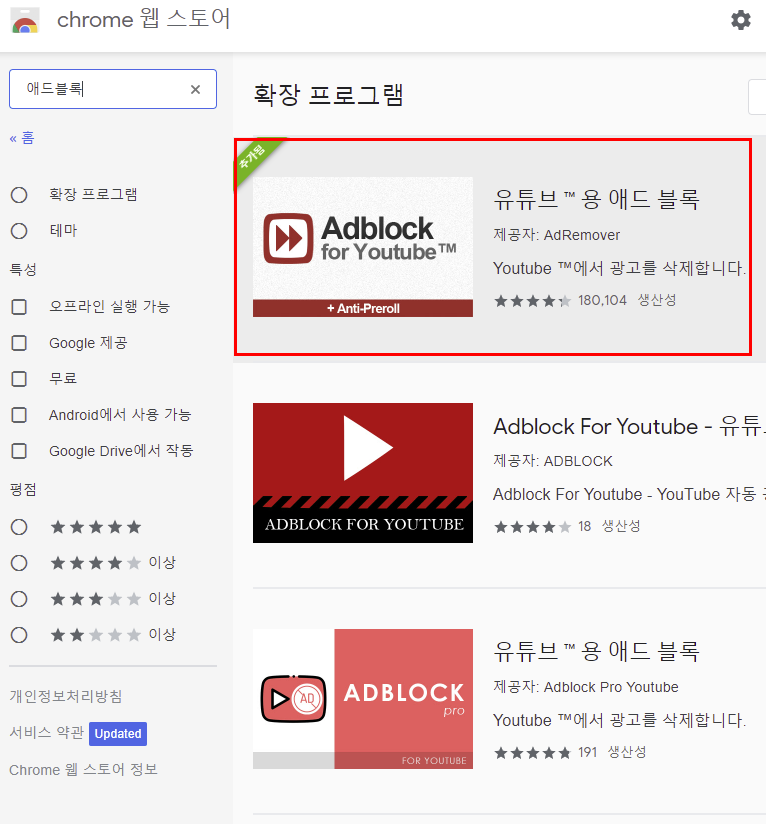This screenshot has width=766, height=824.
Task: Open the 서비스 약관 link
Action: (x=47, y=733)
